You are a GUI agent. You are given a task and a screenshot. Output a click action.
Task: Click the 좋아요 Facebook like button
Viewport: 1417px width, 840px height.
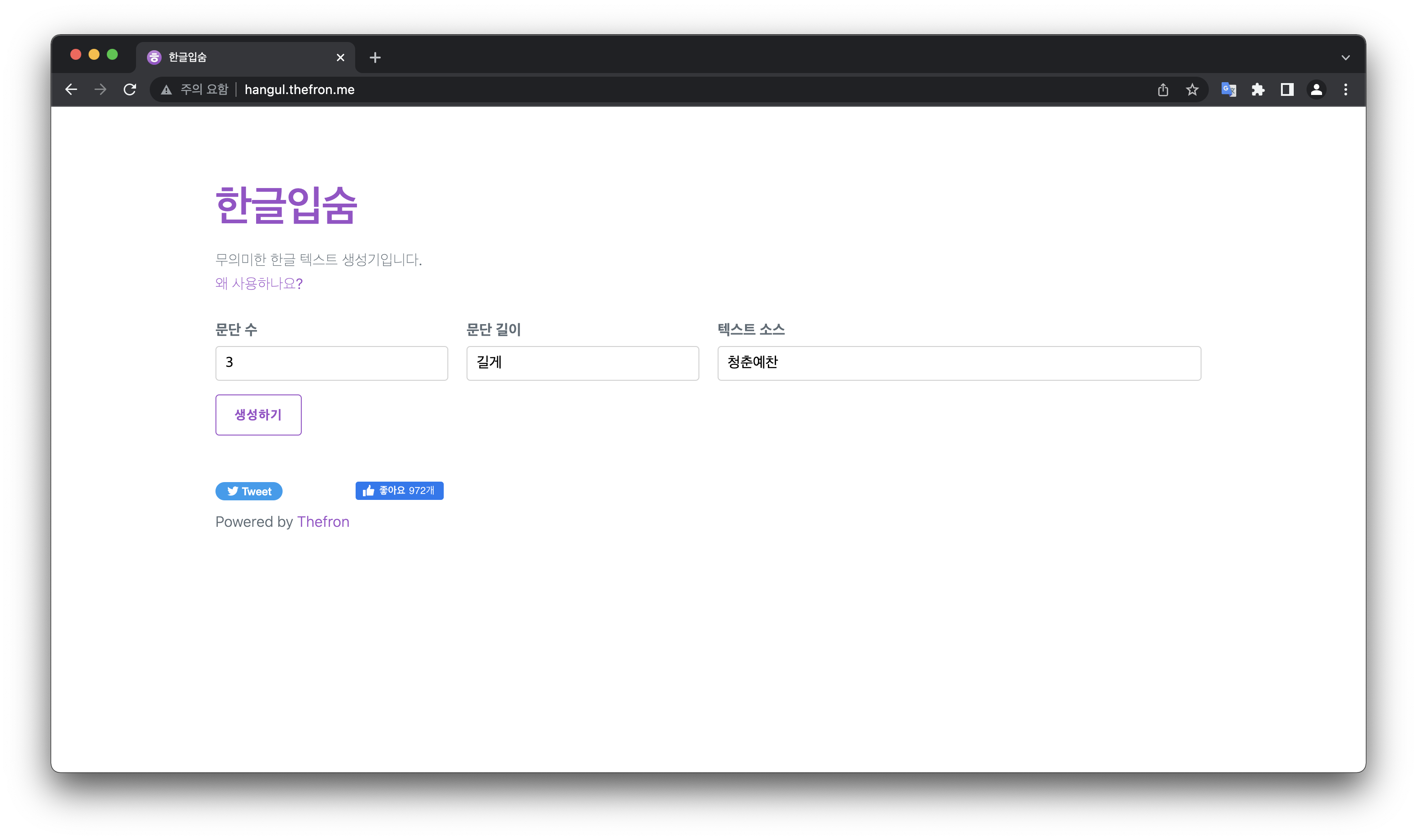[x=399, y=491]
